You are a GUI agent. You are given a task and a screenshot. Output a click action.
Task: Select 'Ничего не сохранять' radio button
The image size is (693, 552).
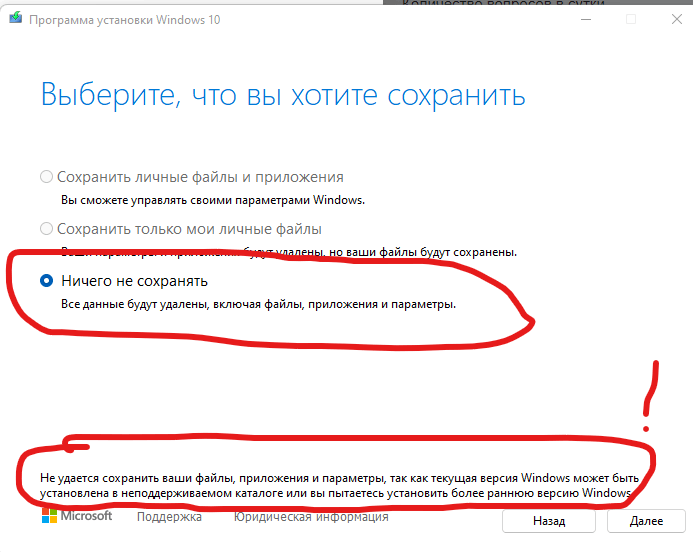pos(46,281)
